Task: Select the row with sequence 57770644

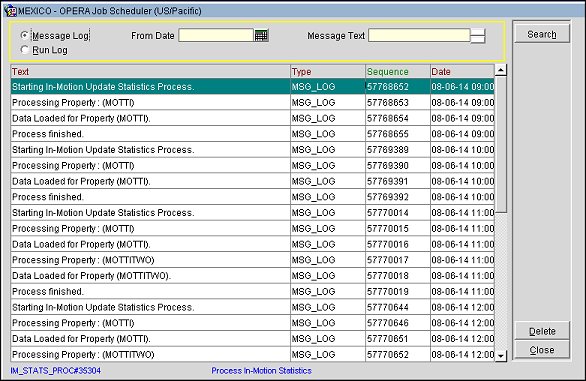Action: tap(253, 307)
